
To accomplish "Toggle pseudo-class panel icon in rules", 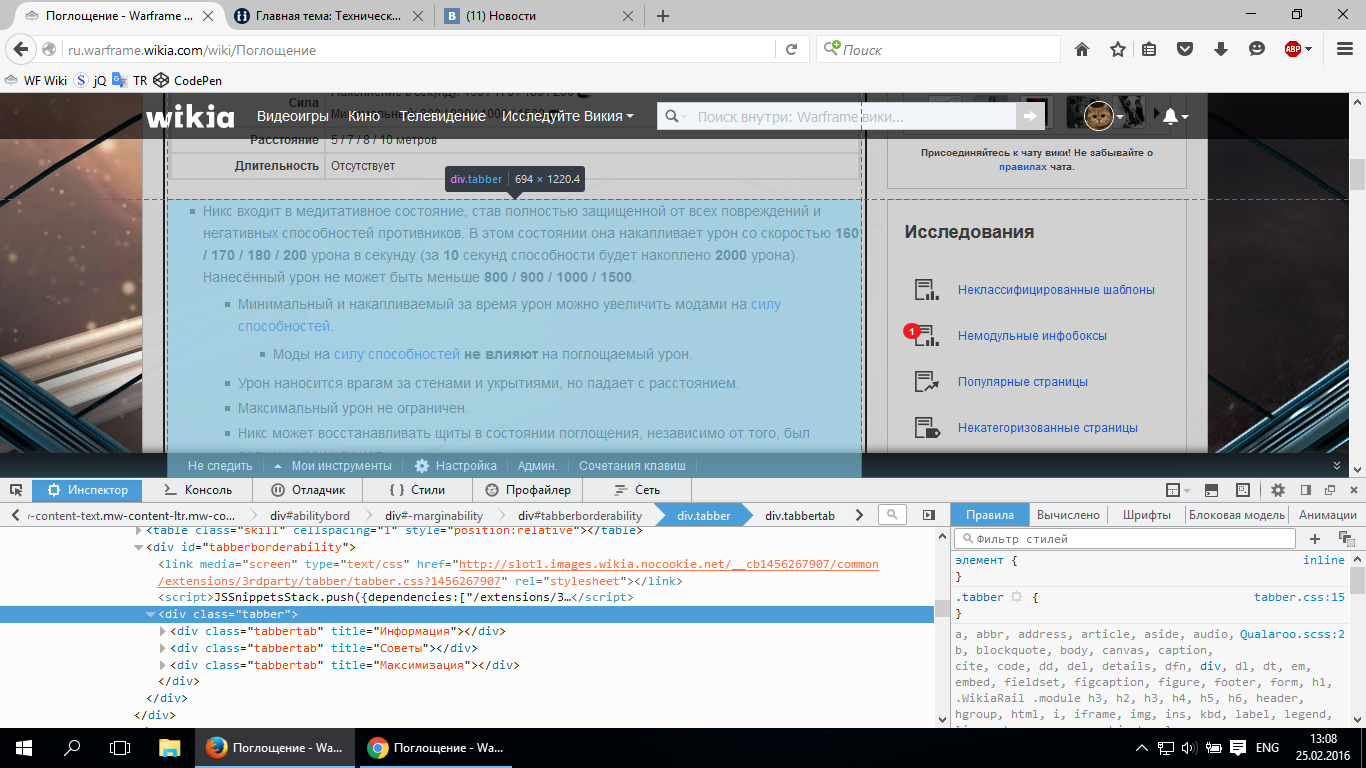I will click(1345, 538).
